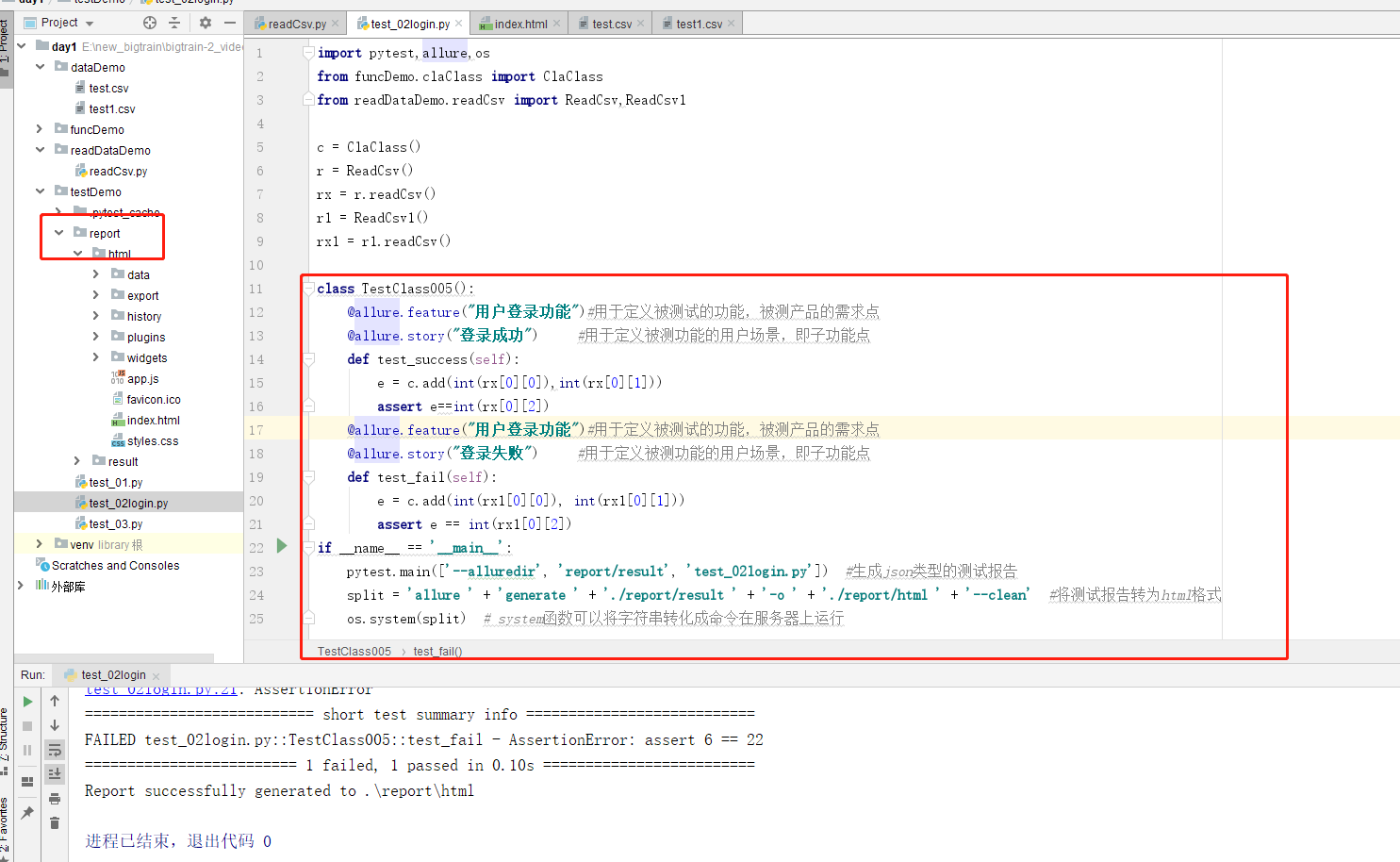
Task: Expand the export folder
Action: point(95,295)
